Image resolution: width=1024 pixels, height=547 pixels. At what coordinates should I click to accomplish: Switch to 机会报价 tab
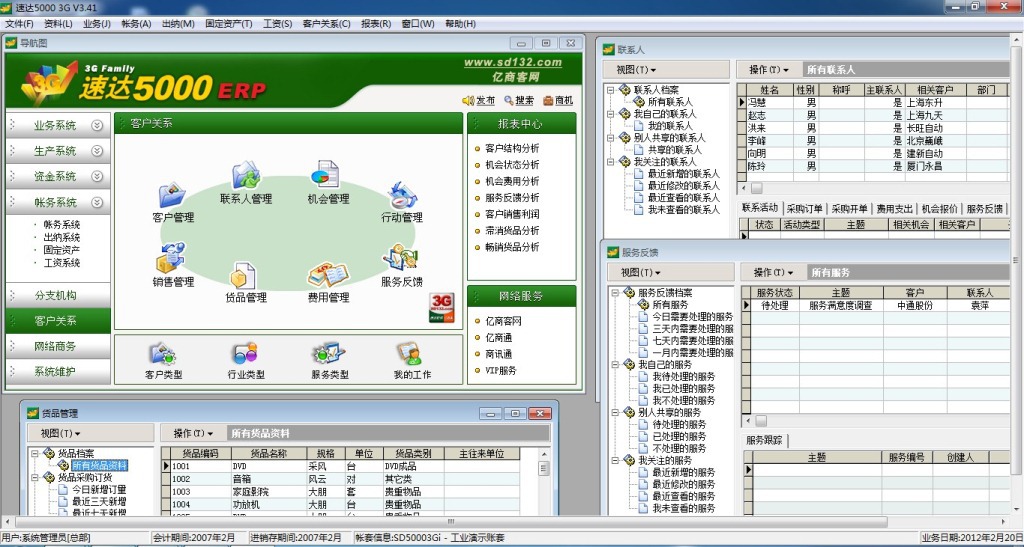(x=939, y=209)
